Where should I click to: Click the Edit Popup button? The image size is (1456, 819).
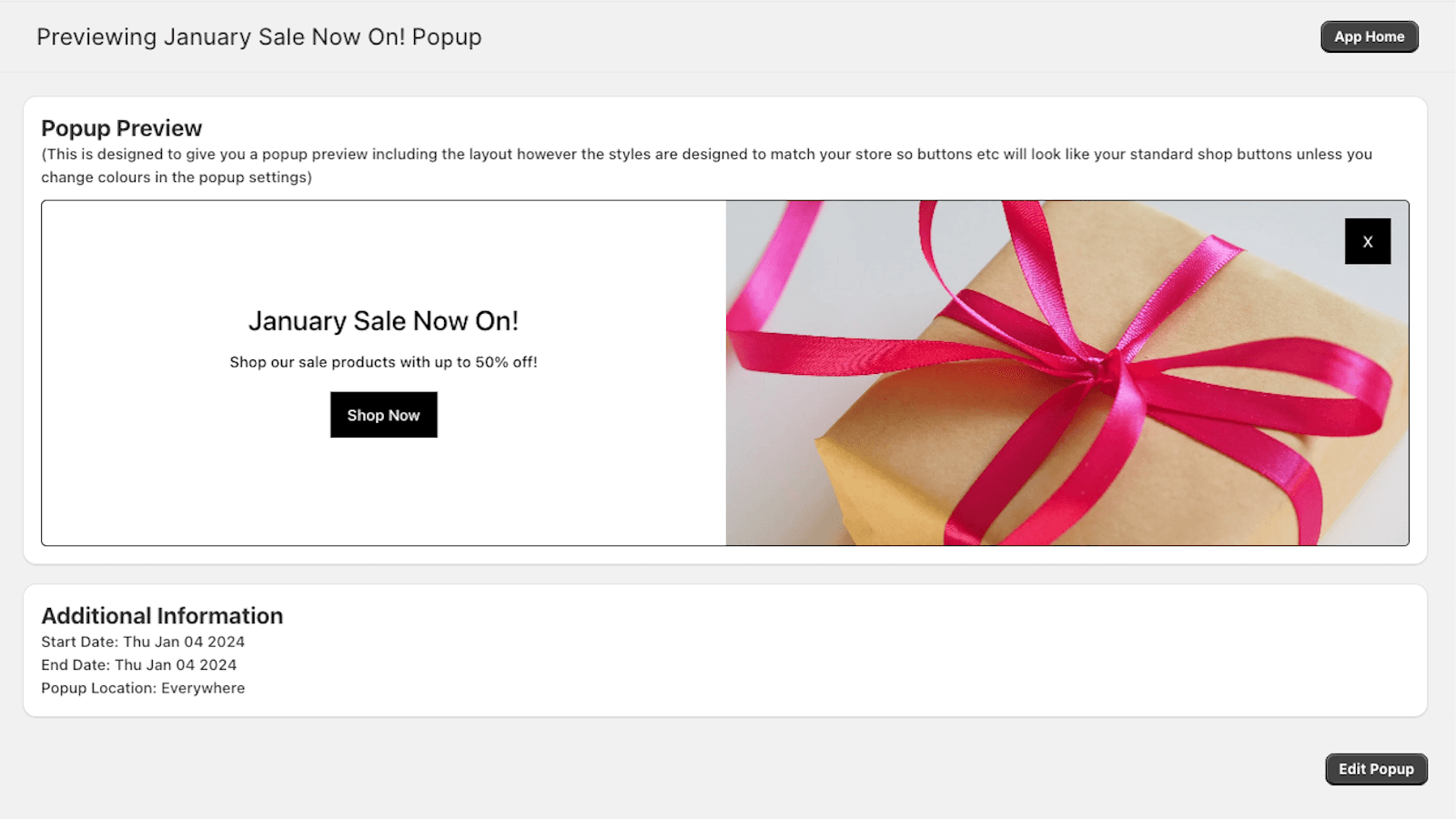pyautogui.click(x=1376, y=769)
